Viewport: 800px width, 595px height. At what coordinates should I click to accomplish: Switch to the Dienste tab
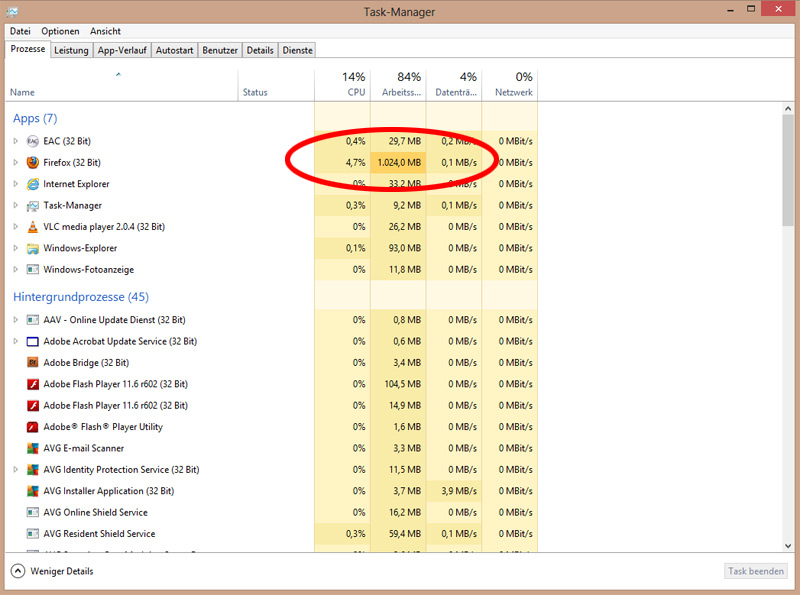(x=297, y=50)
